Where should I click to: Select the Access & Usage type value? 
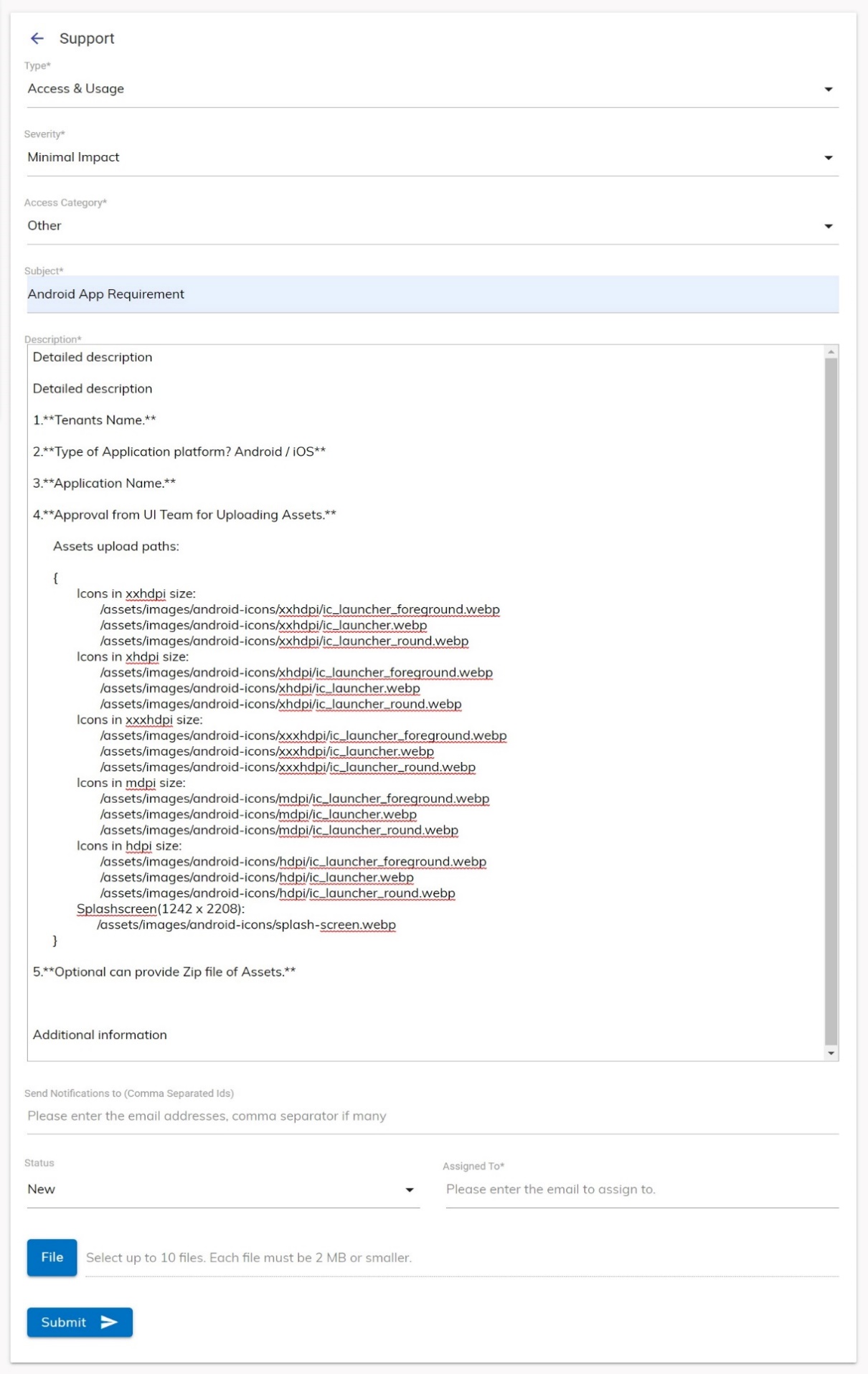click(76, 89)
